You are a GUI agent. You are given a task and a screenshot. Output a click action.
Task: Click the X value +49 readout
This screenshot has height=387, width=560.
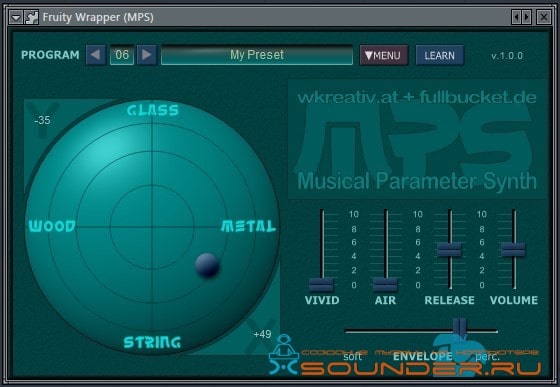[x=262, y=335]
